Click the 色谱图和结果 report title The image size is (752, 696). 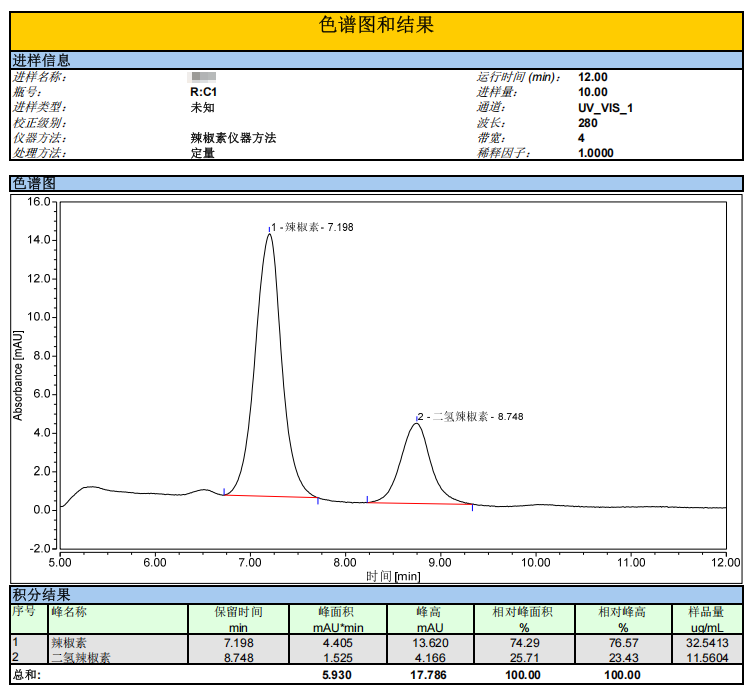click(376, 25)
